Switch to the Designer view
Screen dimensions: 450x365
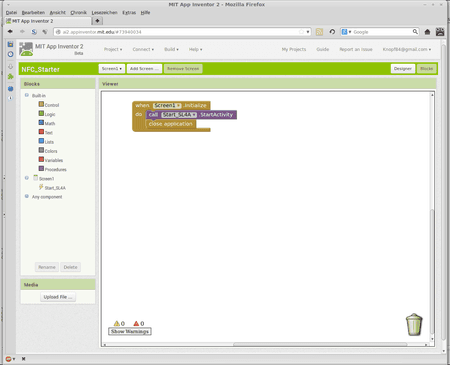point(403,69)
